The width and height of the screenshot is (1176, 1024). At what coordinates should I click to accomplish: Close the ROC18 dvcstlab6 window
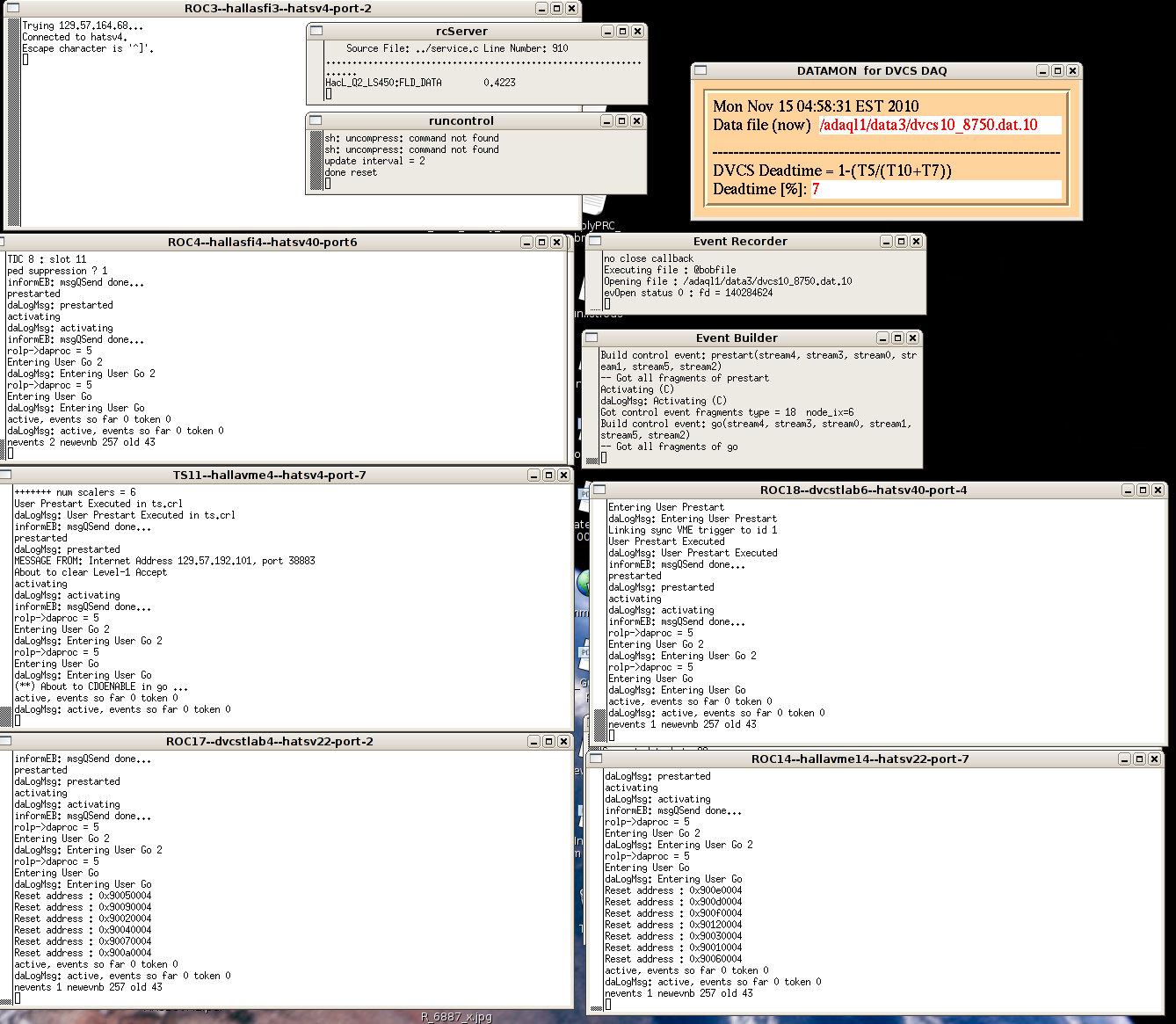click(1158, 490)
